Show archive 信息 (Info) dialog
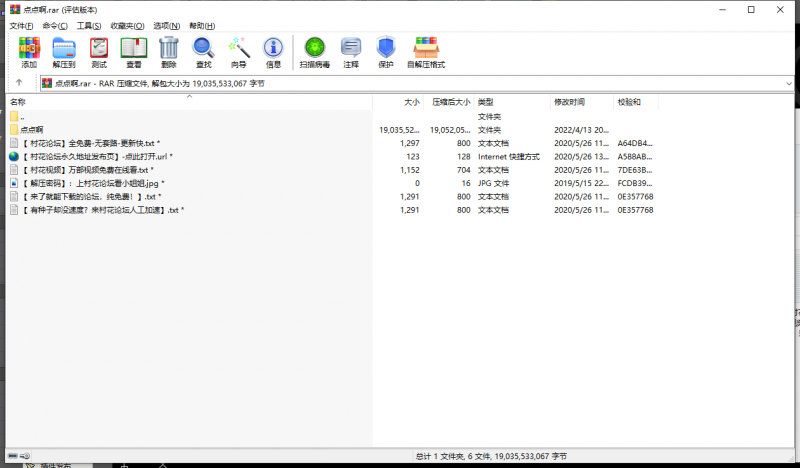 (x=273, y=51)
